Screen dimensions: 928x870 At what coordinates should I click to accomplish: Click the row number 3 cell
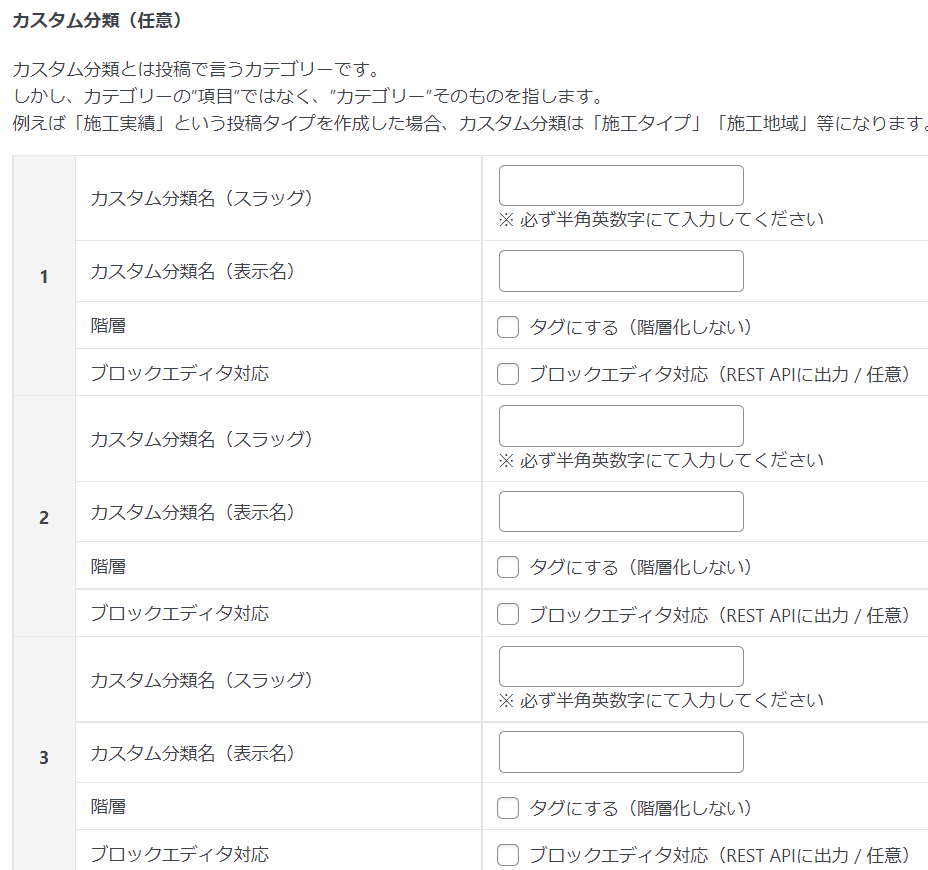pyautogui.click(x=44, y=758)
